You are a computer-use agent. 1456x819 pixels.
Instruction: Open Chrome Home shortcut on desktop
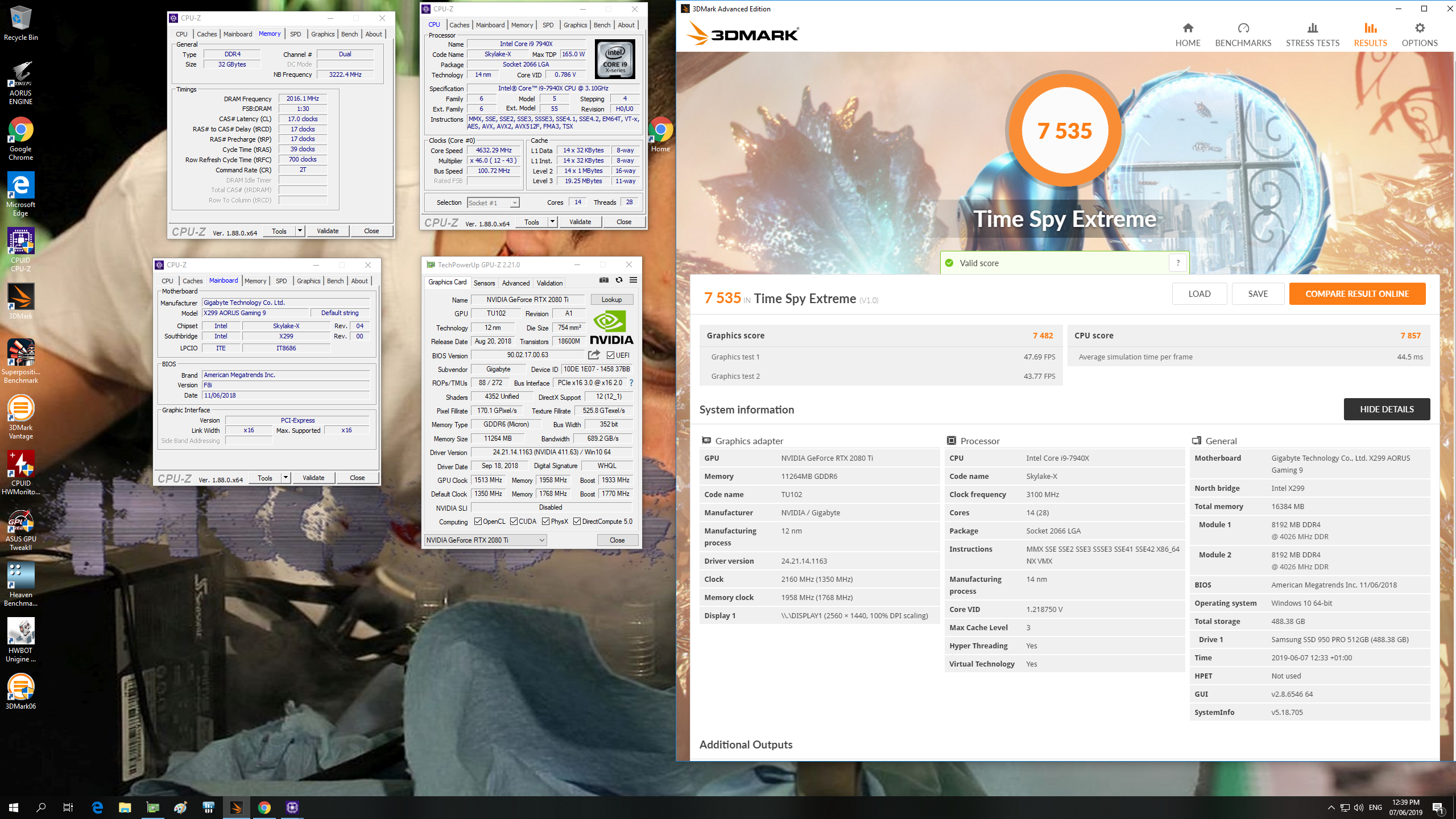[660, 135]
